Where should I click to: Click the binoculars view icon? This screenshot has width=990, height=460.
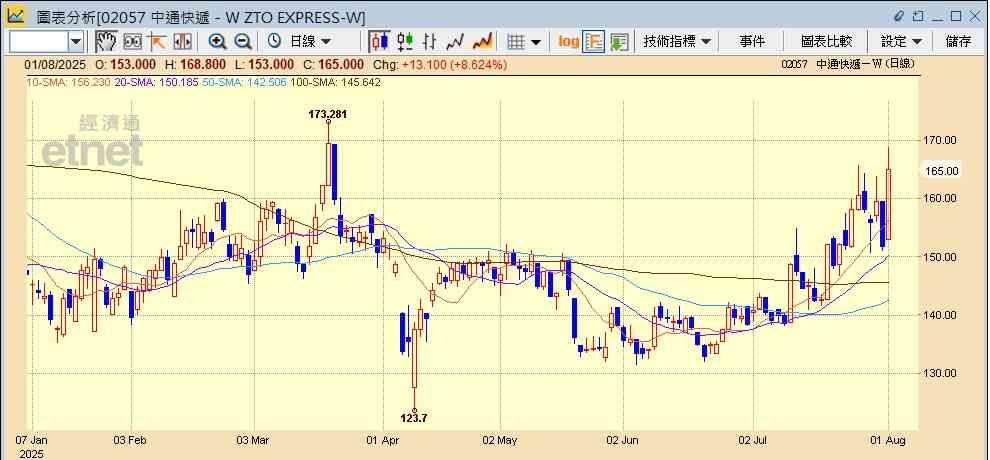click(132, 42)
